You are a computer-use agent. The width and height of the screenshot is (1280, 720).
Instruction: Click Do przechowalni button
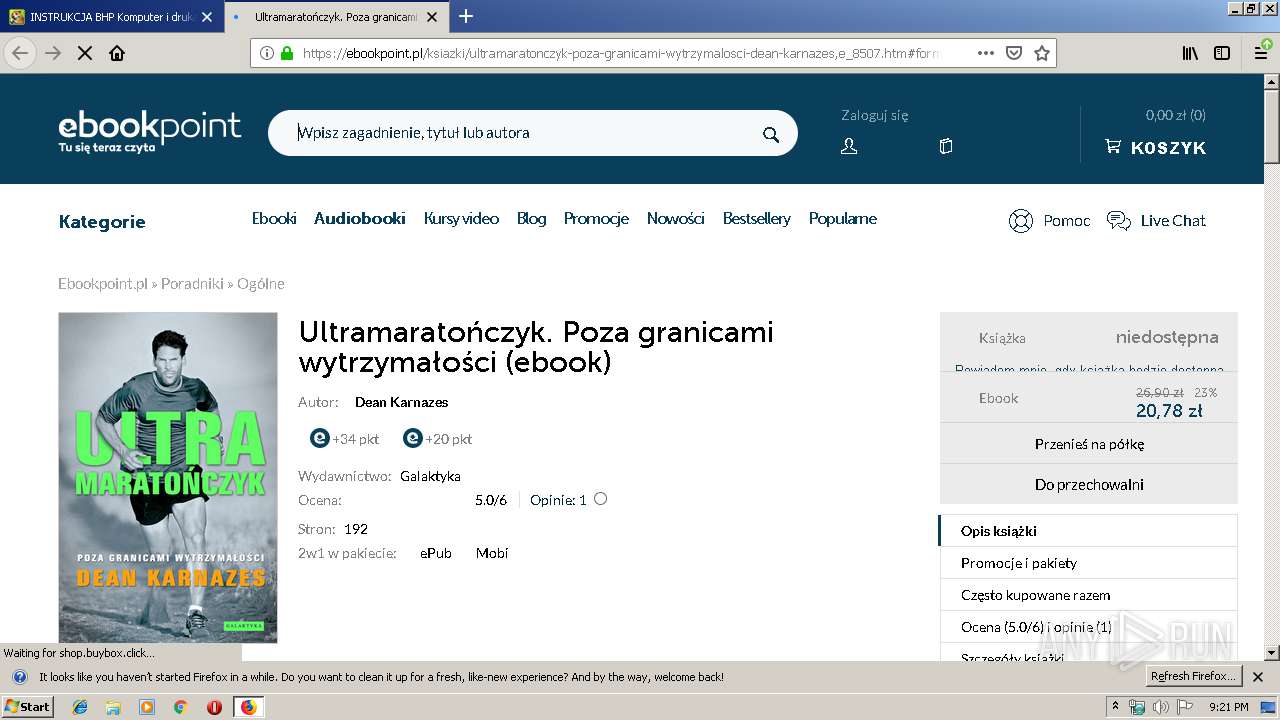[1089, 484]
